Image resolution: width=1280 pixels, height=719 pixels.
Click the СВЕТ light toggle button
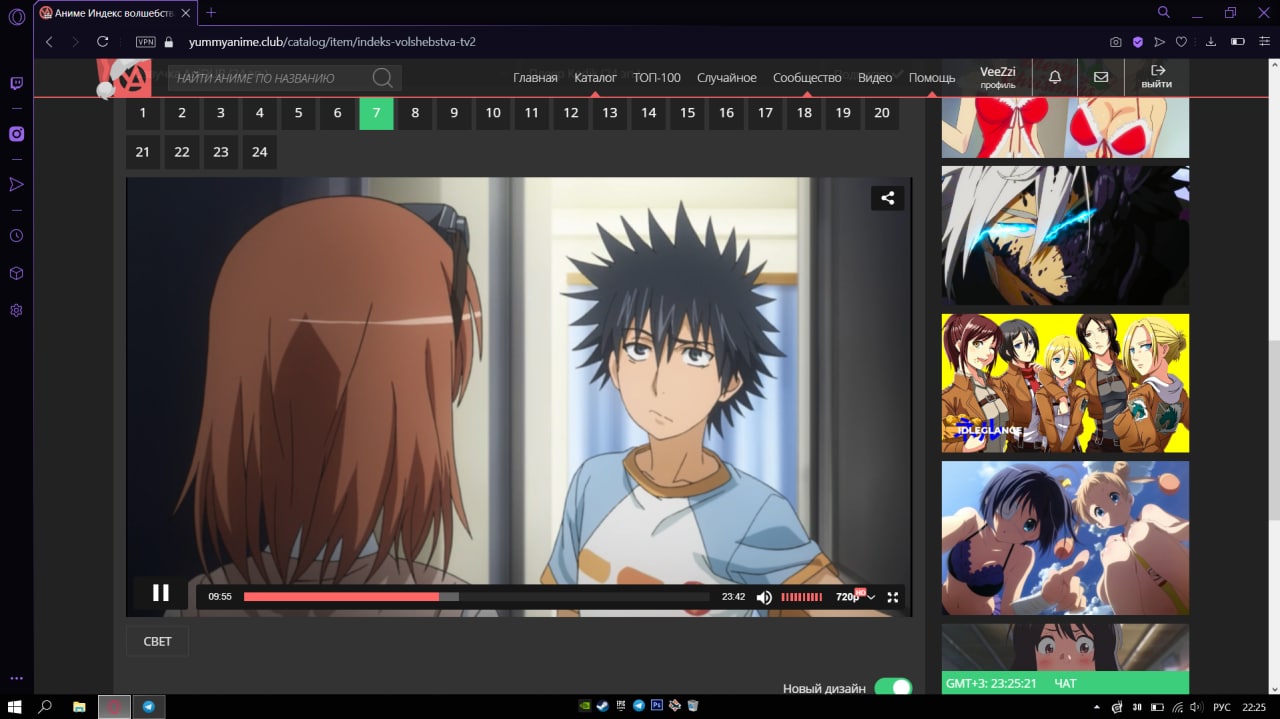(x=157, y=641)
